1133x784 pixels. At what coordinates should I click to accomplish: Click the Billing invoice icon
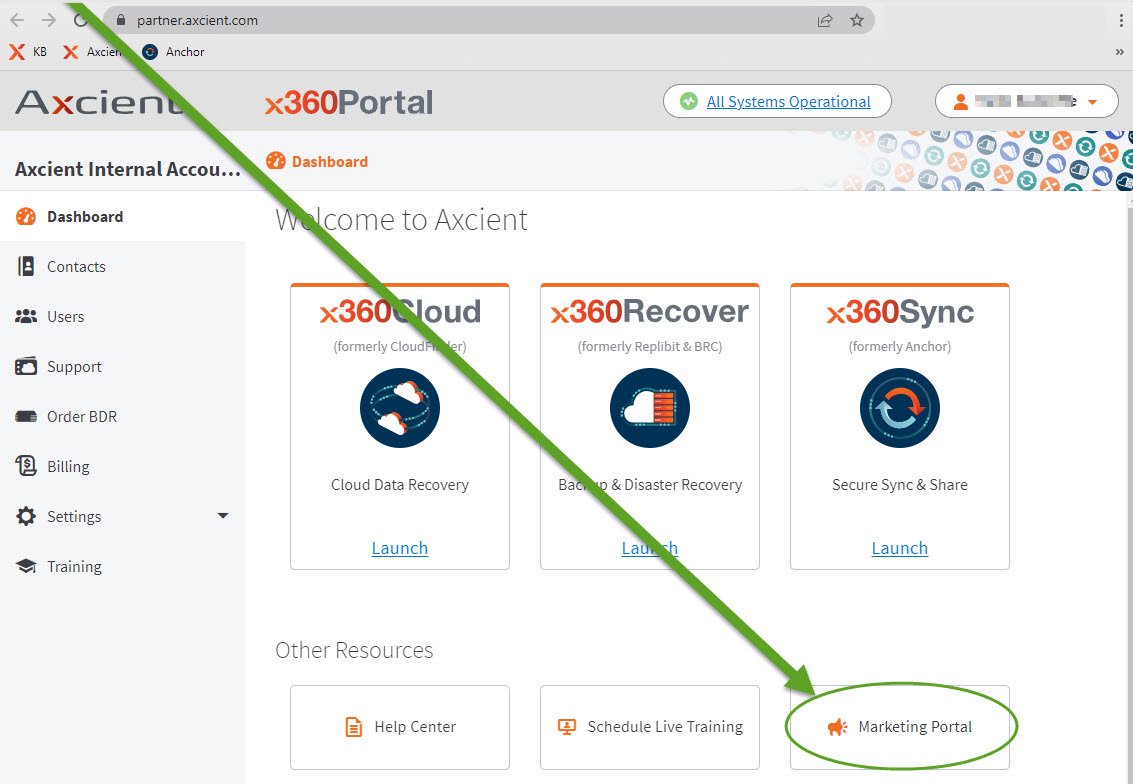click(x=26, y=466)
